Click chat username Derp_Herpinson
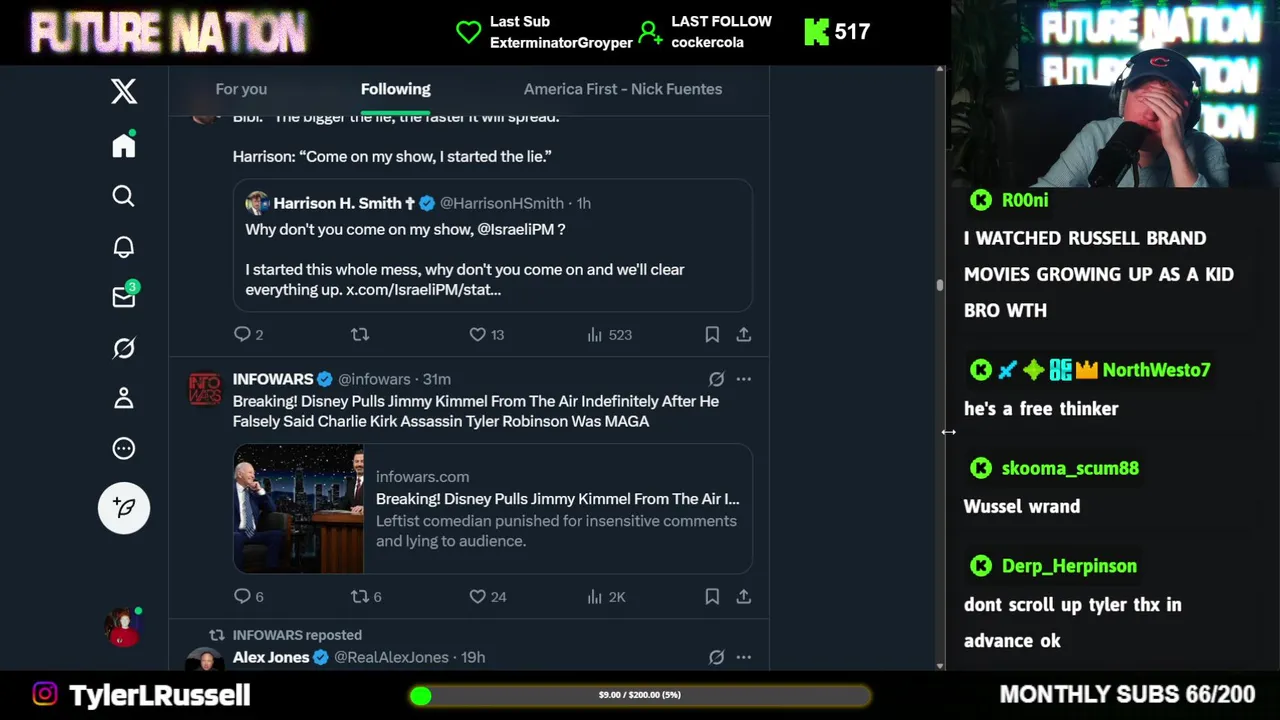Screen dimensions: 1280x720 tap(1069, 566)
